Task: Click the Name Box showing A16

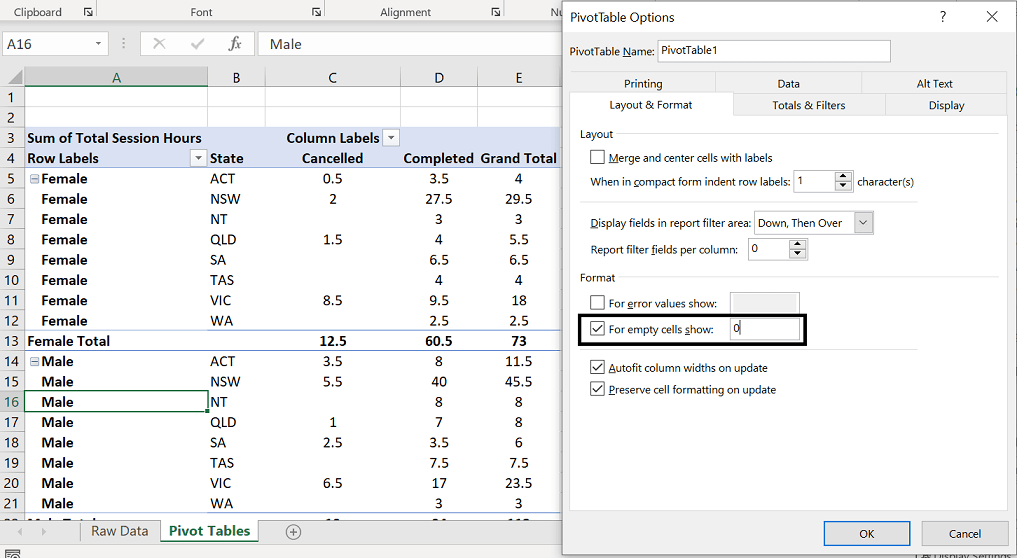Action: [49, 44]
